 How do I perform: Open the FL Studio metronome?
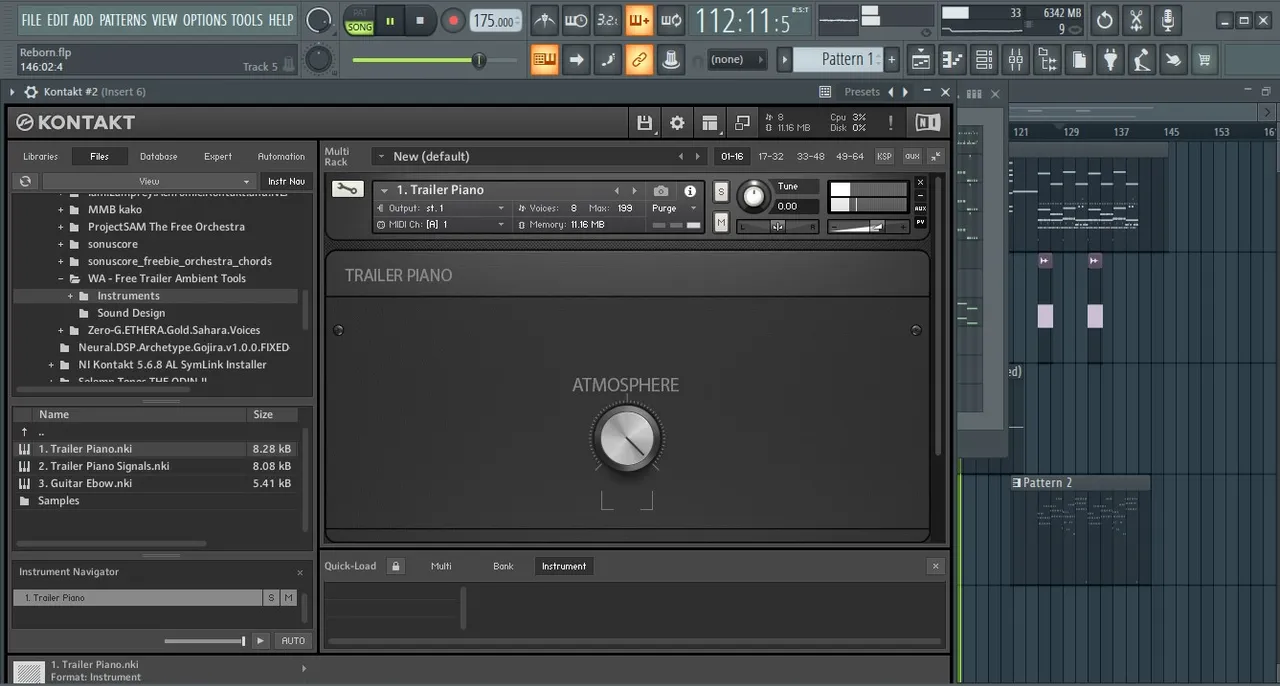click(x=545, y=20)
